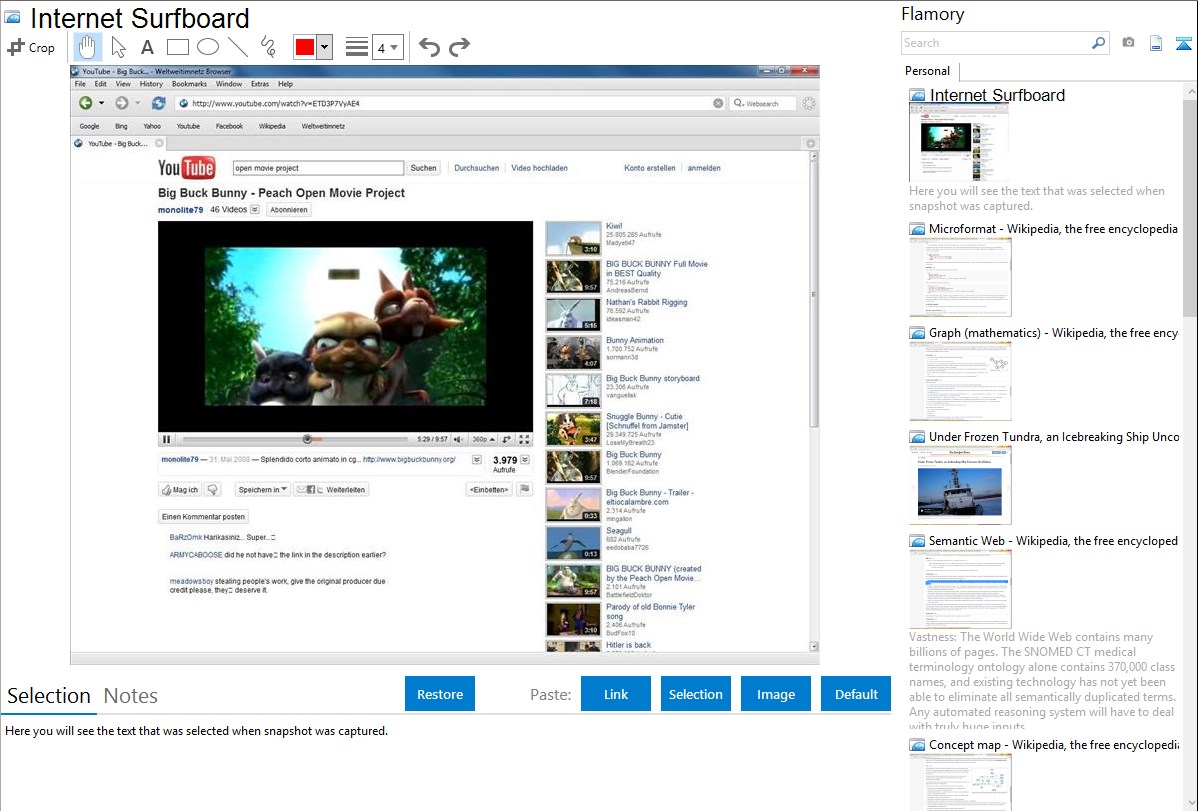Image resolution: width=1198 pixels, height=811 pixels.
Task: Click the Flamory app icon beside the title
Action: (13, 17)
